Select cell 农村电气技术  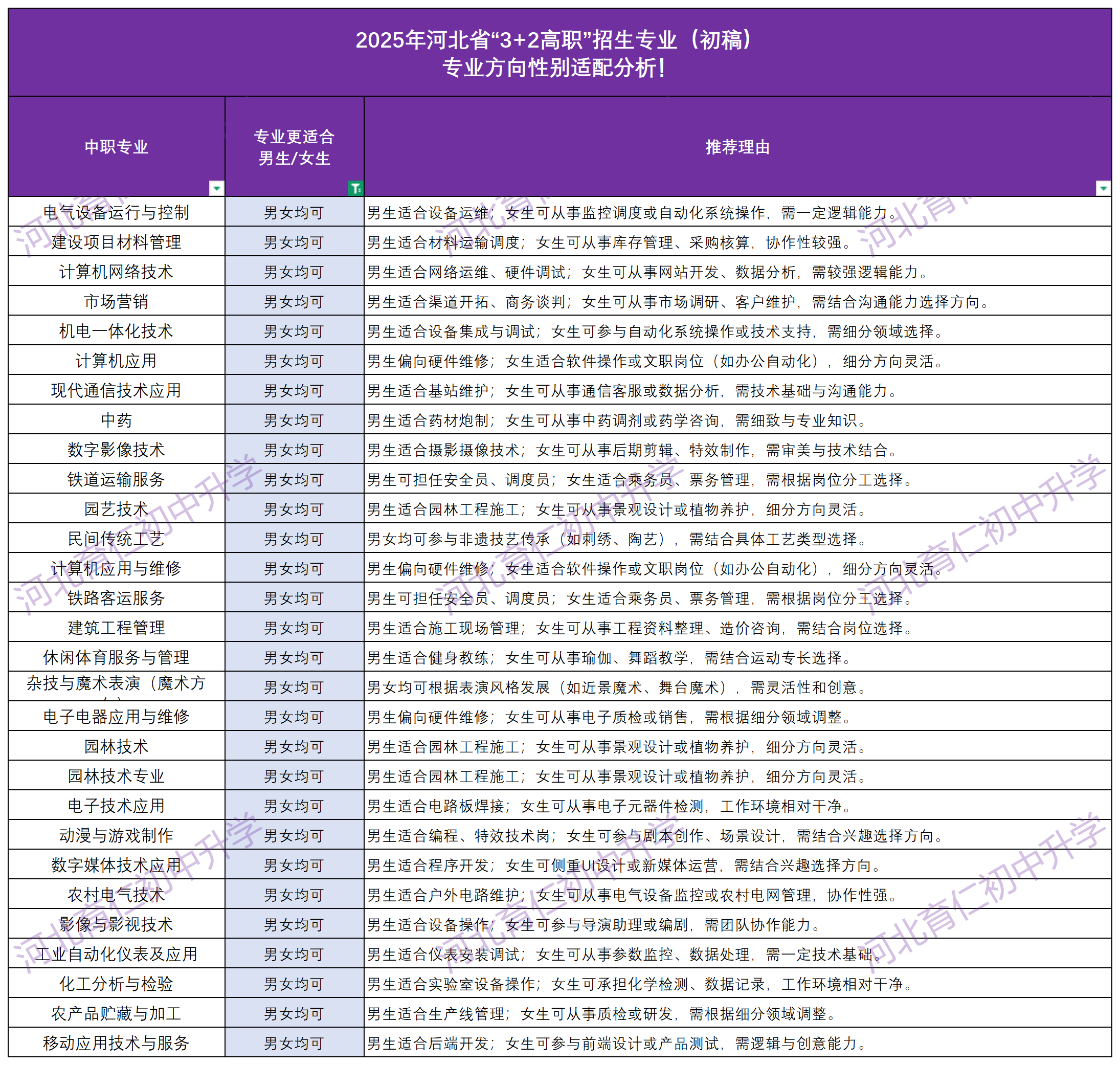(x=117, y=895)
